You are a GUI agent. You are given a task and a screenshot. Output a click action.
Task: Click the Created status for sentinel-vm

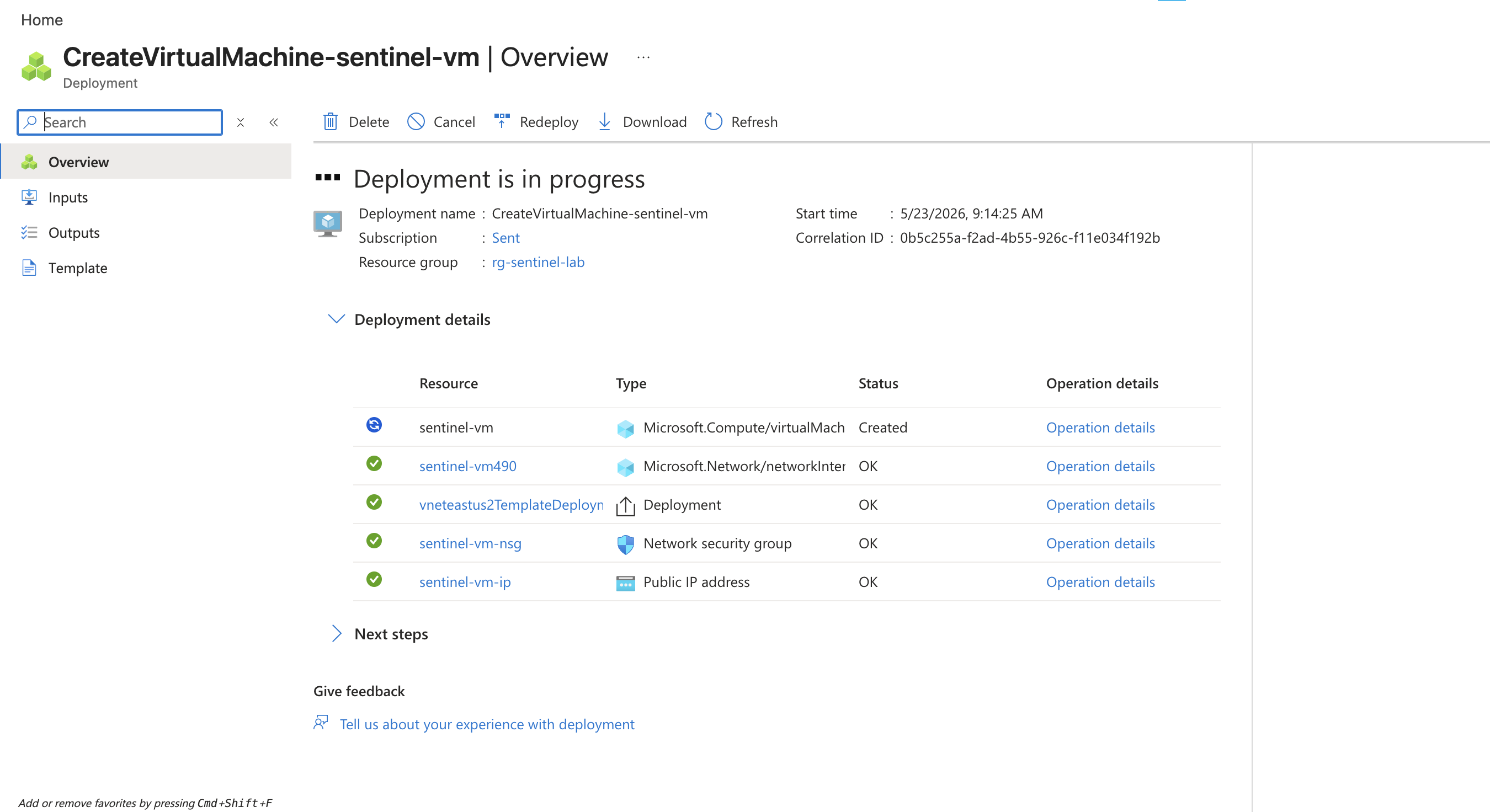[882, 428]
